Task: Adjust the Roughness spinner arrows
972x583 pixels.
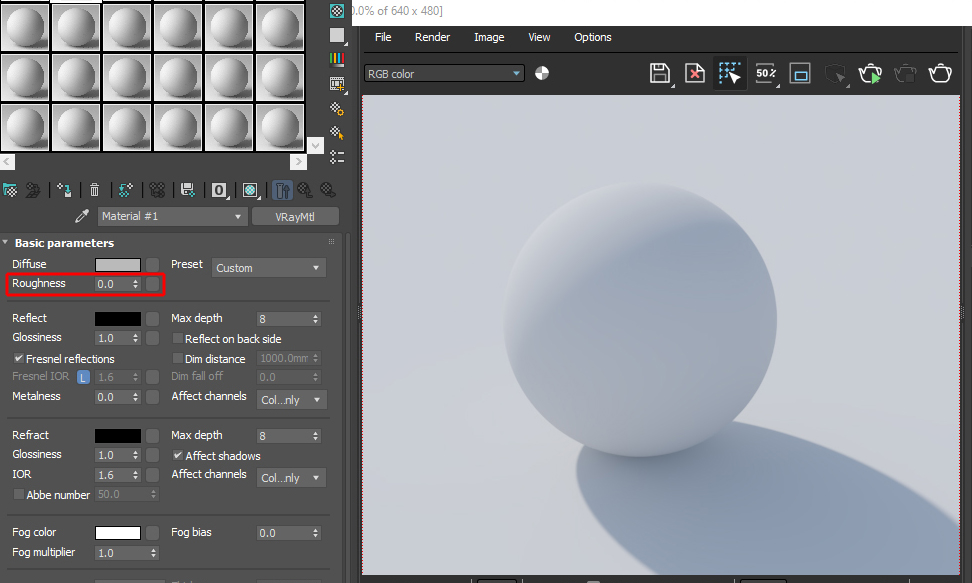Action: pos(136,284)
